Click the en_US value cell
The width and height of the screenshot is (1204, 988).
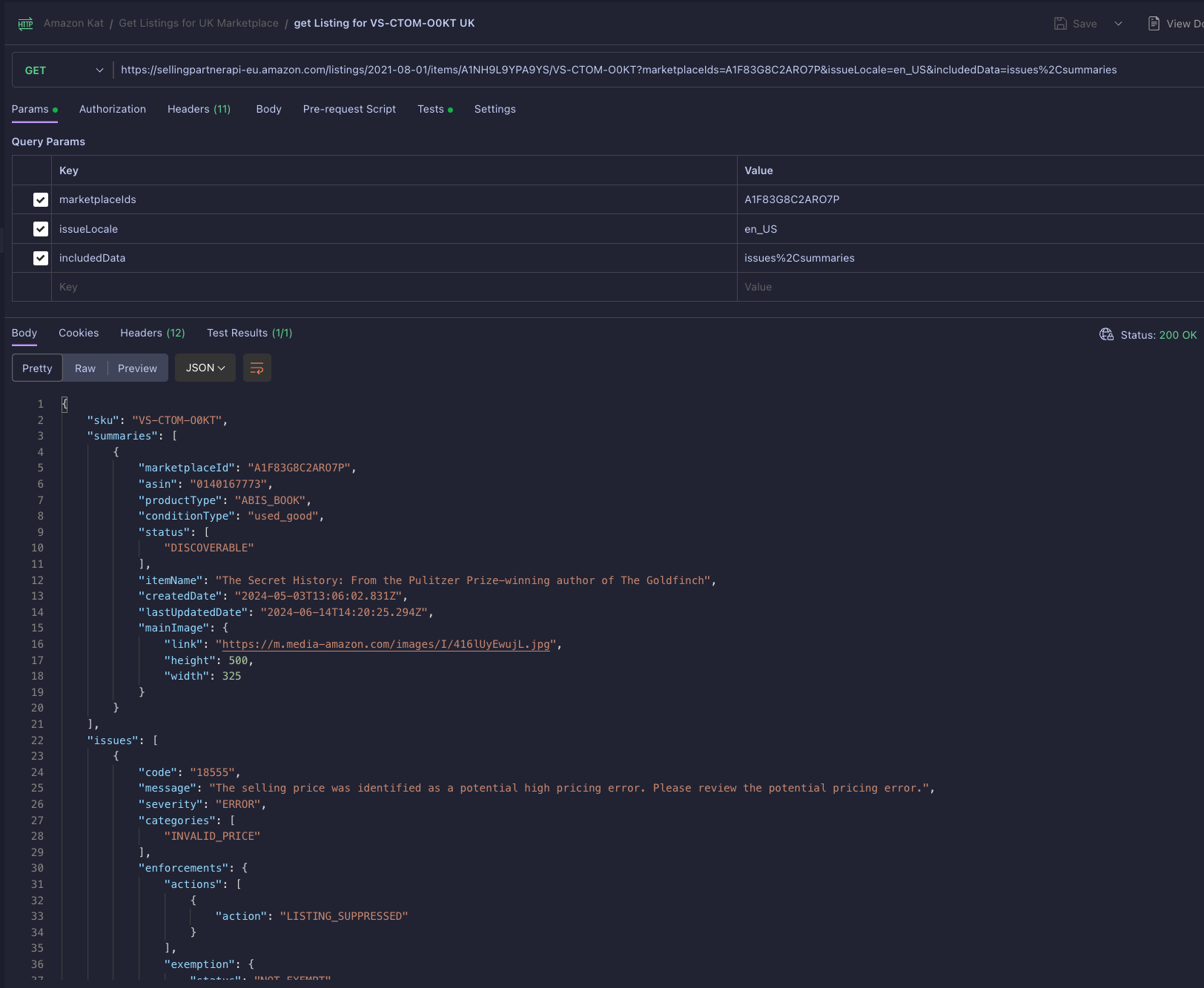point(970,229)
